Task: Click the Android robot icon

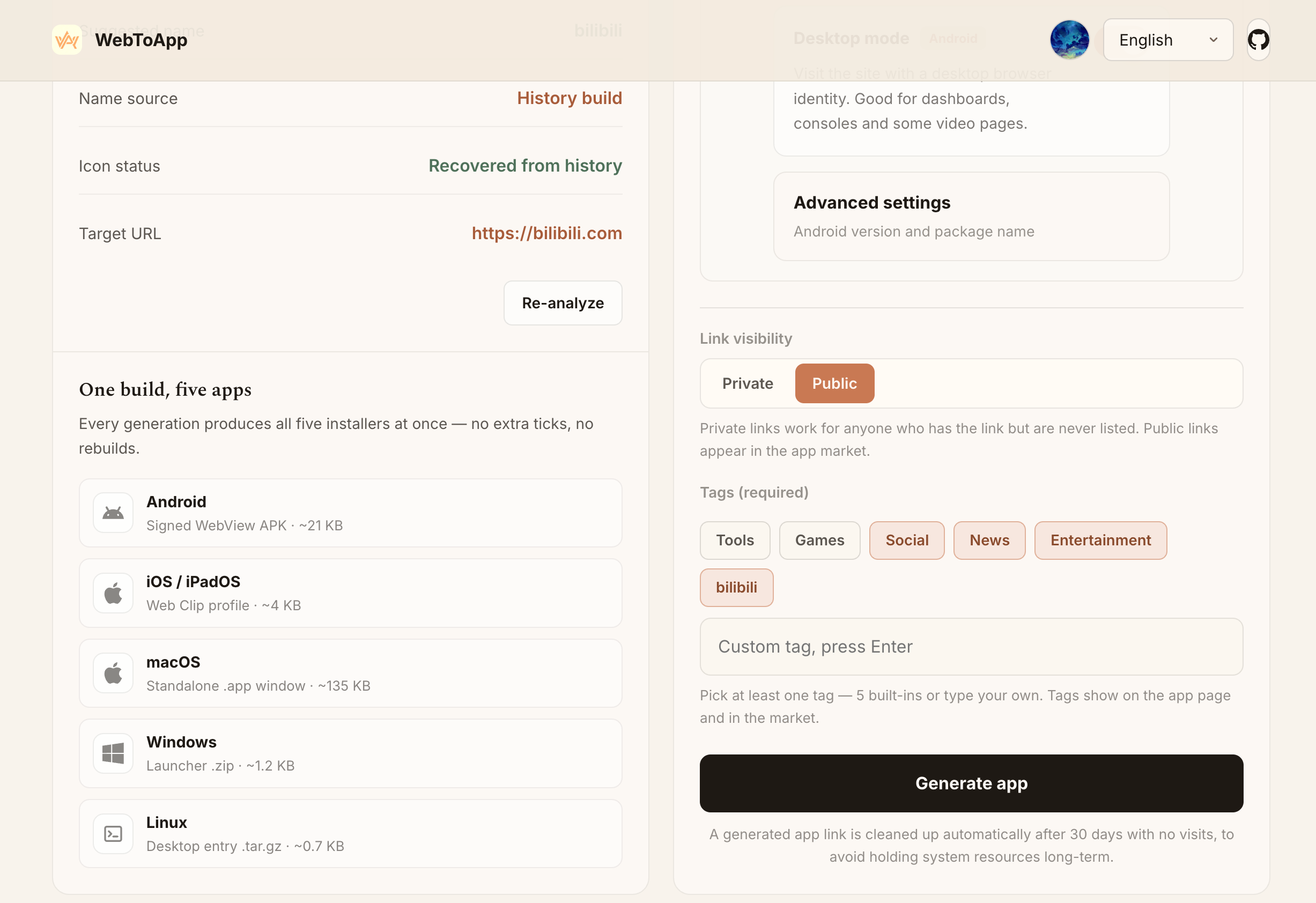Action: point(113,513)
